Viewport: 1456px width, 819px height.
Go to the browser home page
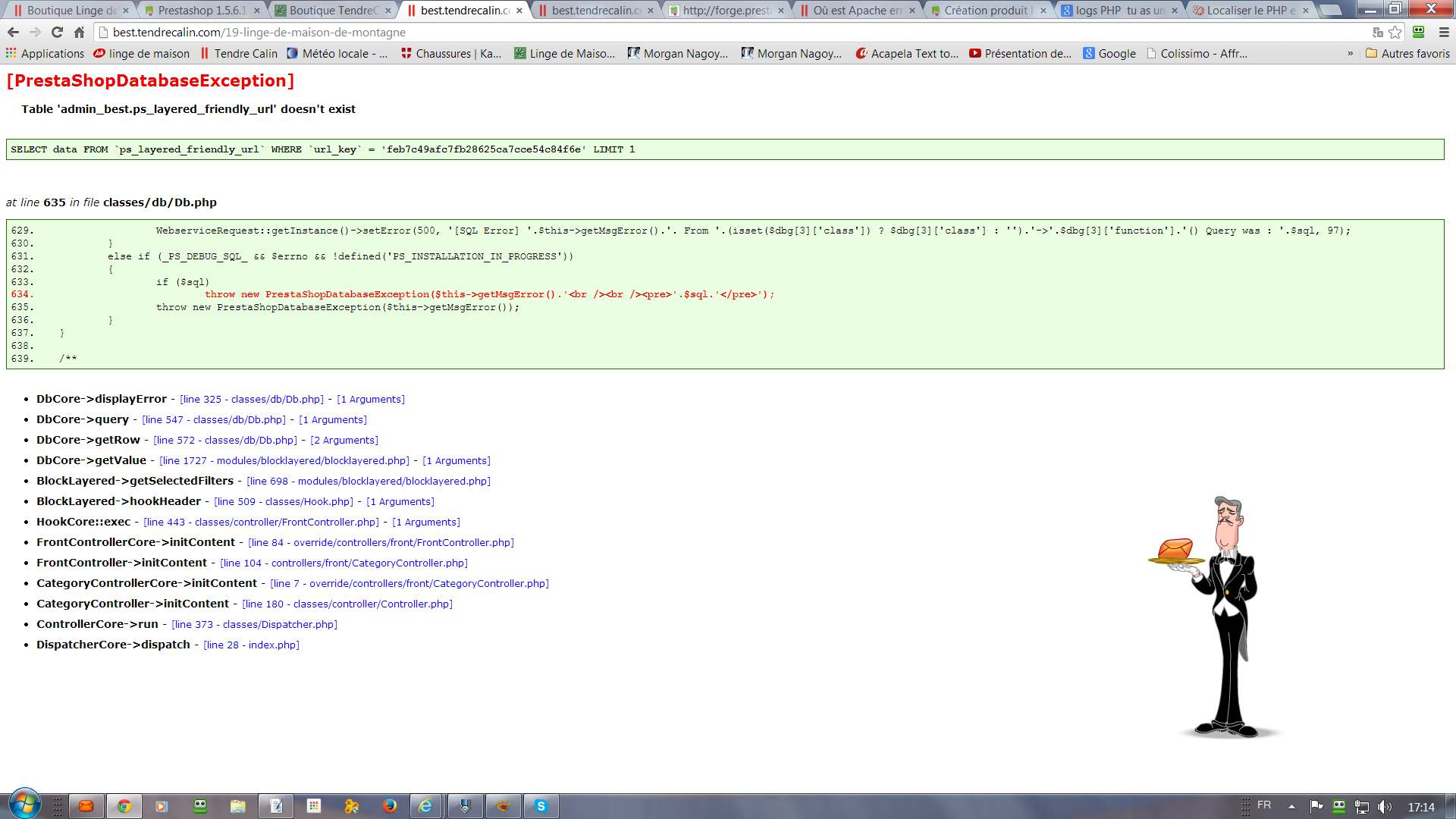click(79, 33)
